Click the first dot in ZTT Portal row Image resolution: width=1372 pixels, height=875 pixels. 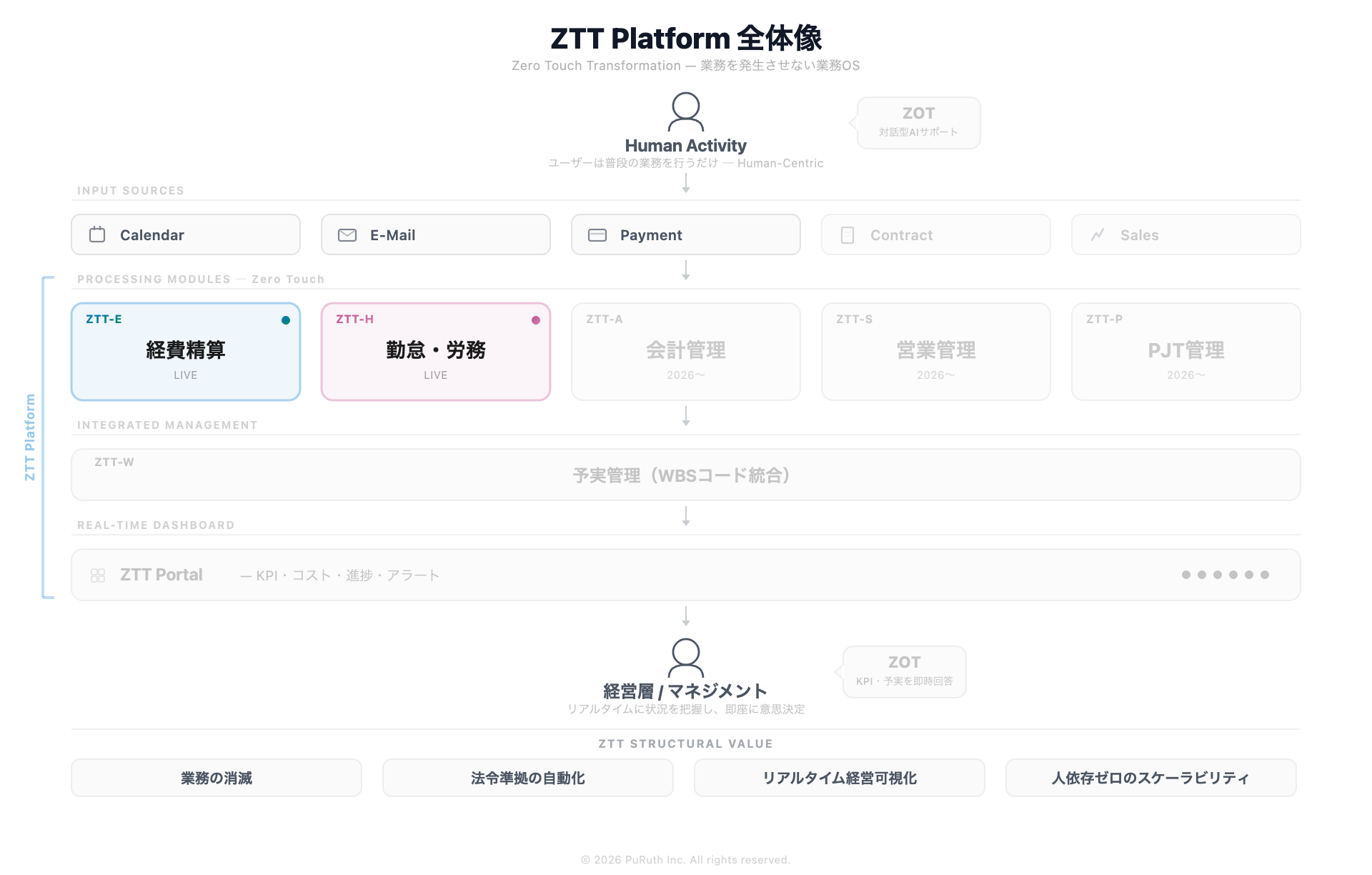tap(1186, 575)
